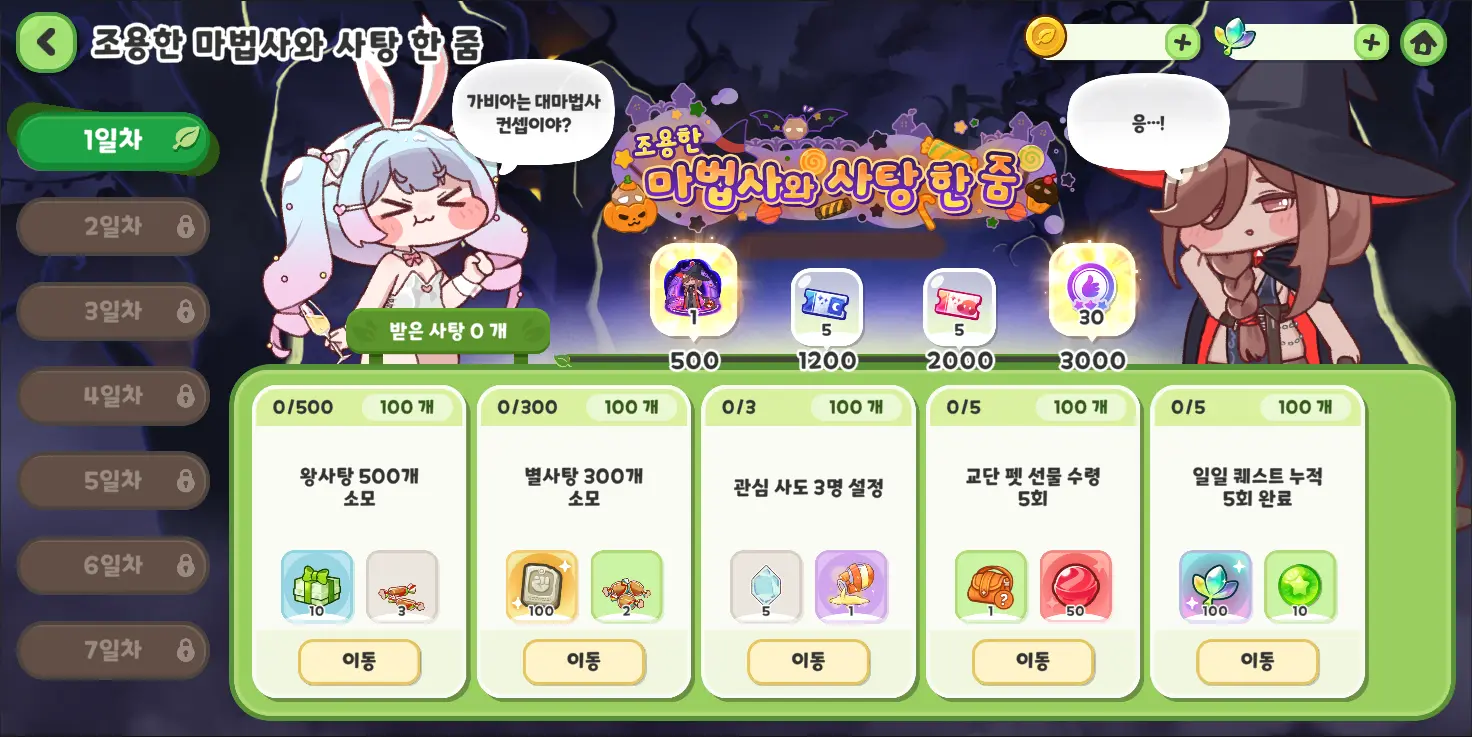
Task: Add crystal currency with the plus button
Action: click(1371, 42)
